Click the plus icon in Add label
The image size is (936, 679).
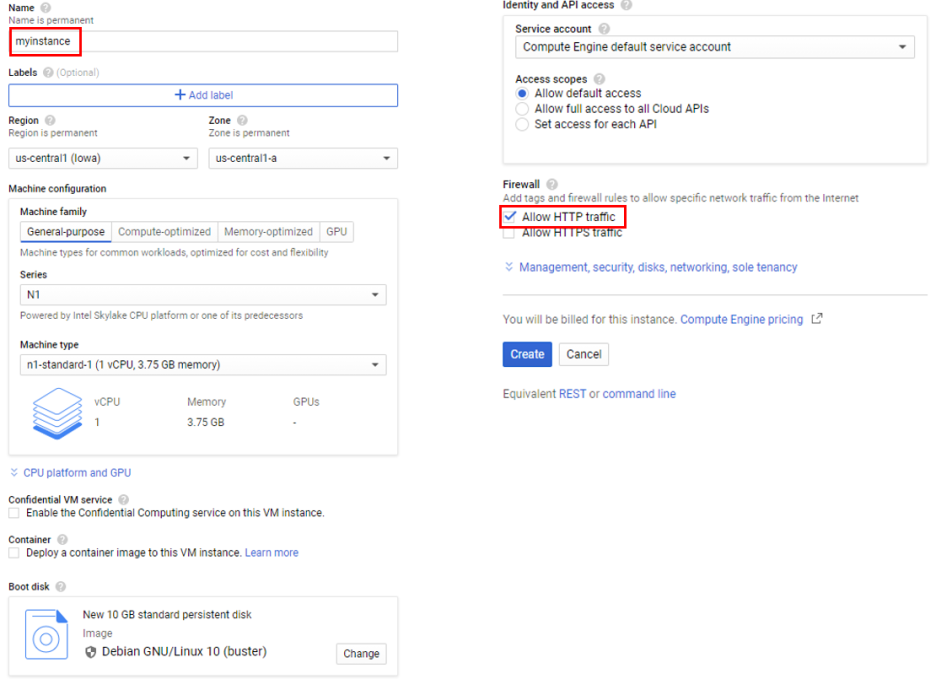click(x=180, y=94)
